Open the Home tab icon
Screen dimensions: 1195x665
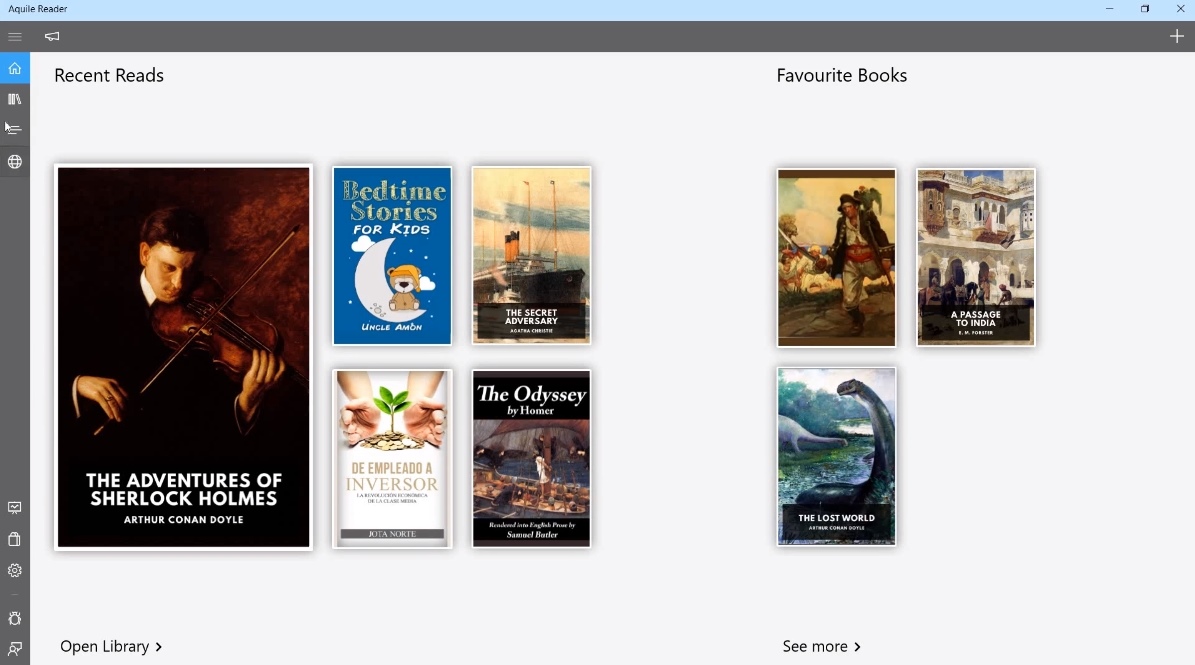pyautogui.click(x=14, y=68)
